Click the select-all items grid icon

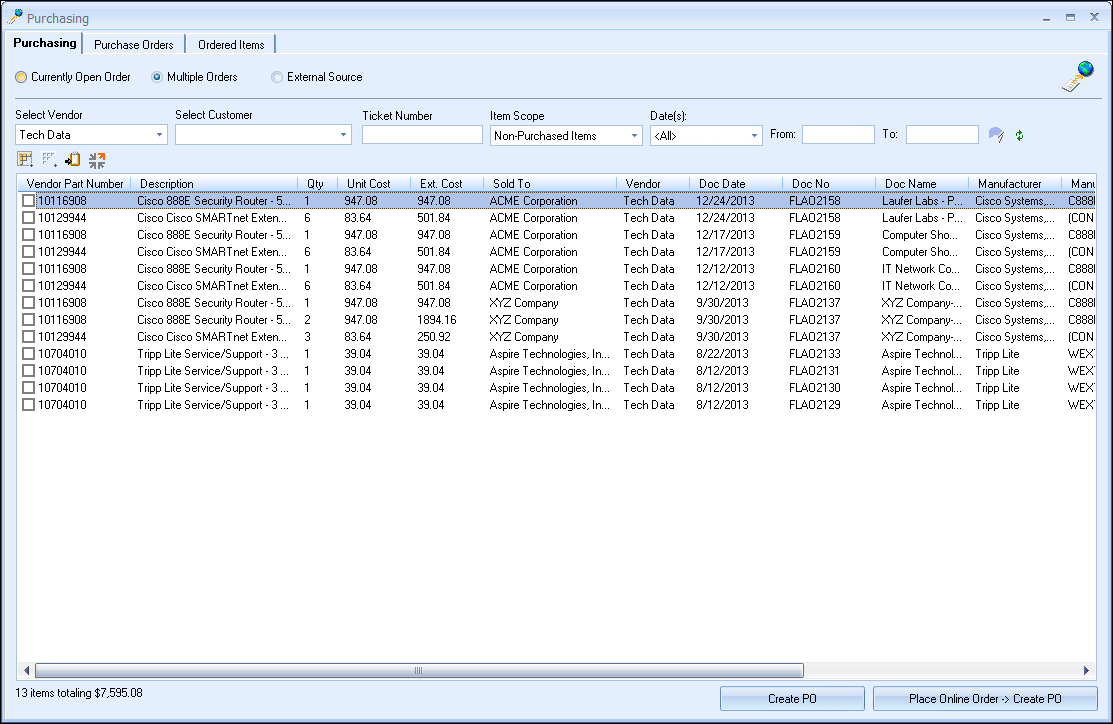point(25,160)
